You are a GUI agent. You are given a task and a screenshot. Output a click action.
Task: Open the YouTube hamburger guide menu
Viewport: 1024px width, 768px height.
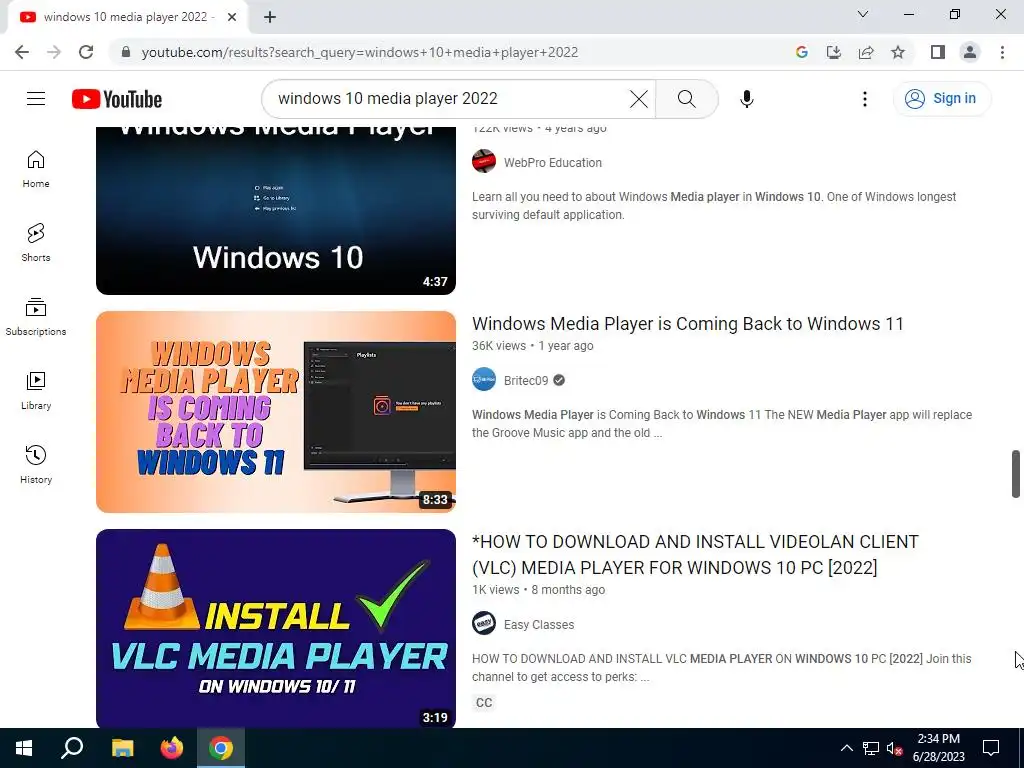(x=36, y=99)
